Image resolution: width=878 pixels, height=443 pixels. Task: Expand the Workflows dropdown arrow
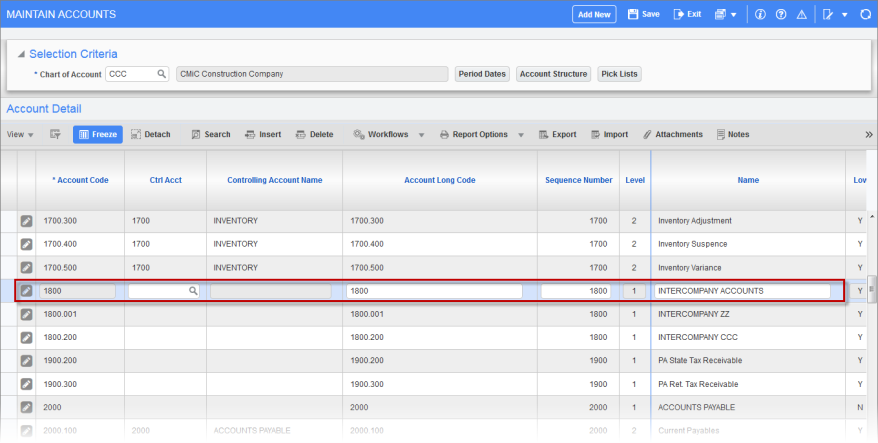pyautogui.click(x=422, y=135)
